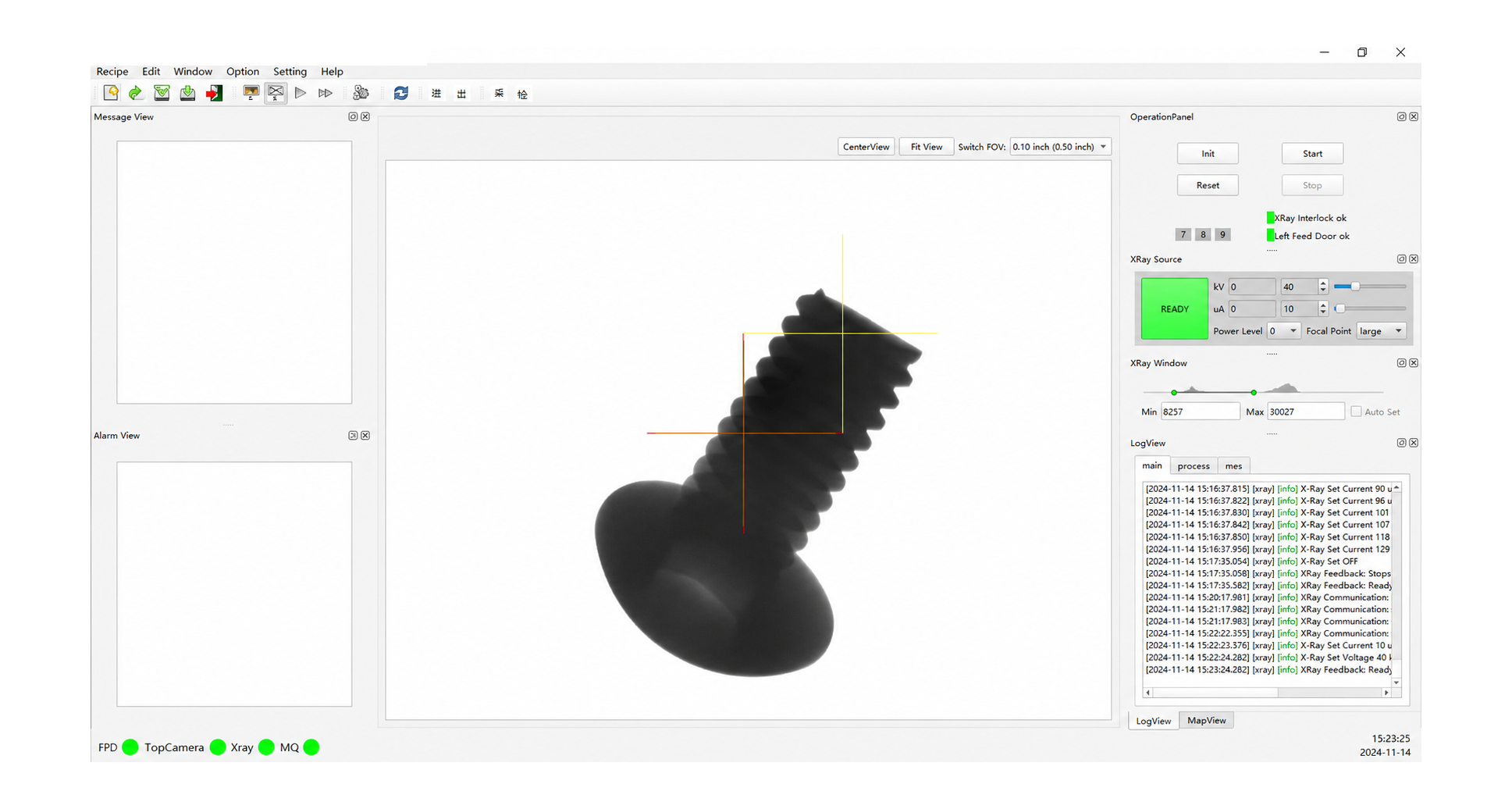Close the Alarm View panel

[x=365, y=435]
